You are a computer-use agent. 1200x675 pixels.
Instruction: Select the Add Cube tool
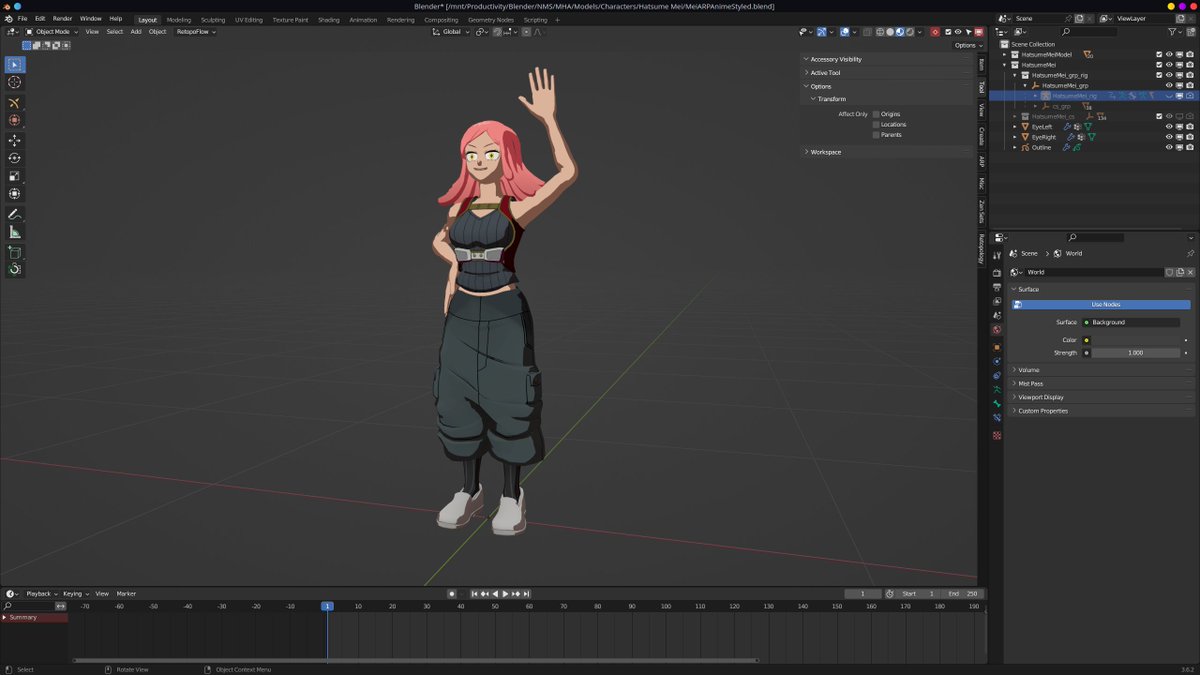14,252
